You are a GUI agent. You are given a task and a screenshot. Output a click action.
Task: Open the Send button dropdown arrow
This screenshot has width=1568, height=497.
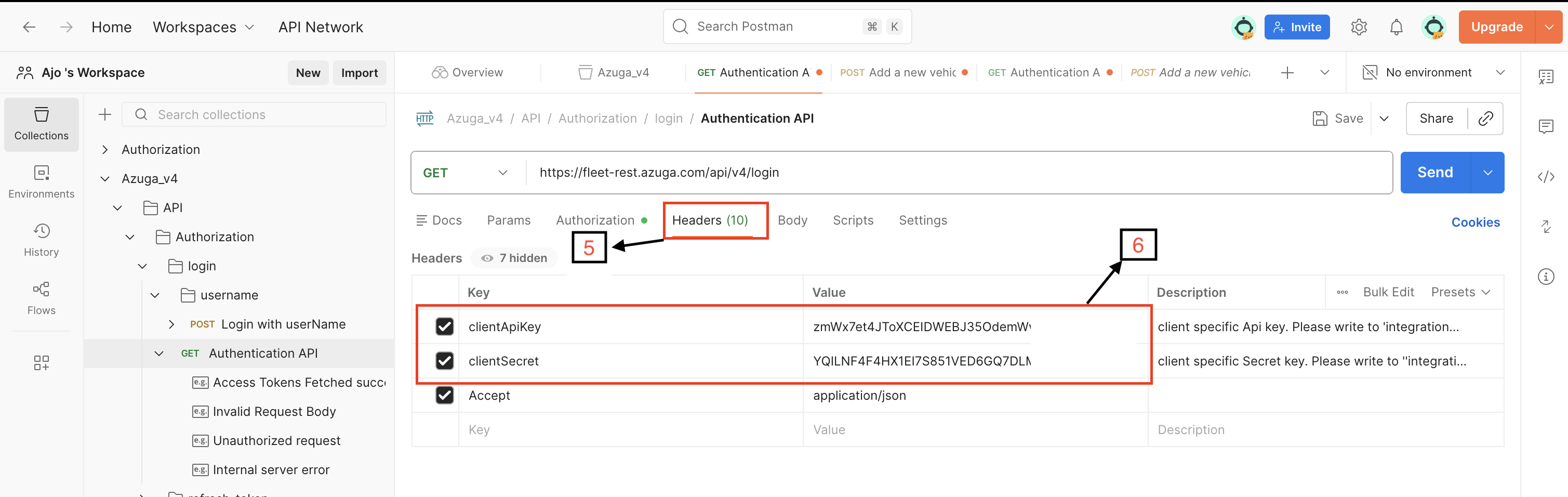click(x=1487, y=173)
